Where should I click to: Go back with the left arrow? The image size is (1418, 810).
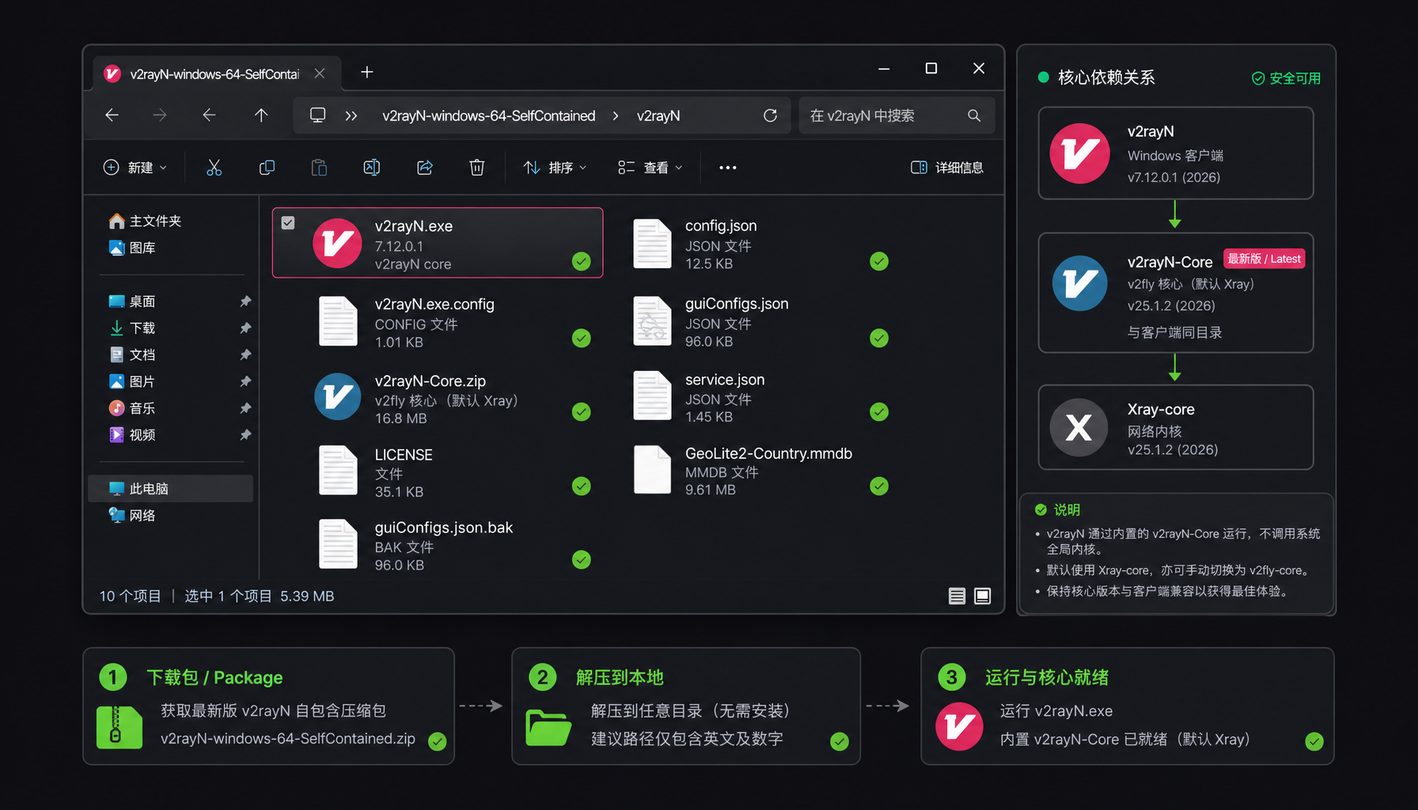pyautogui.click(x=112, y=115)
